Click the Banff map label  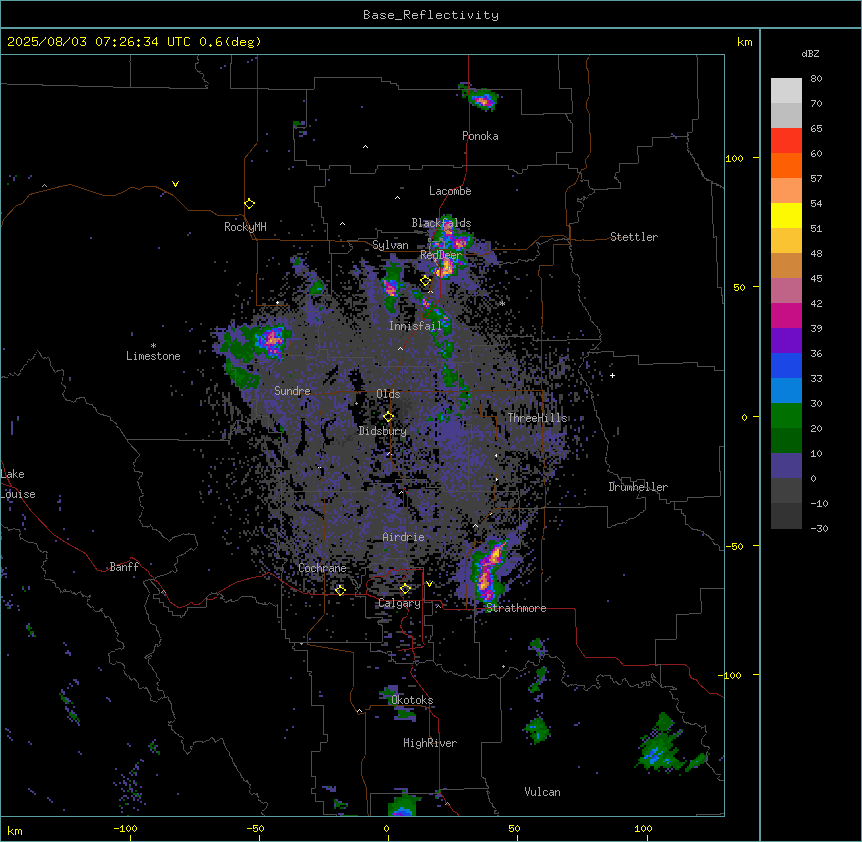coord(124,567)
